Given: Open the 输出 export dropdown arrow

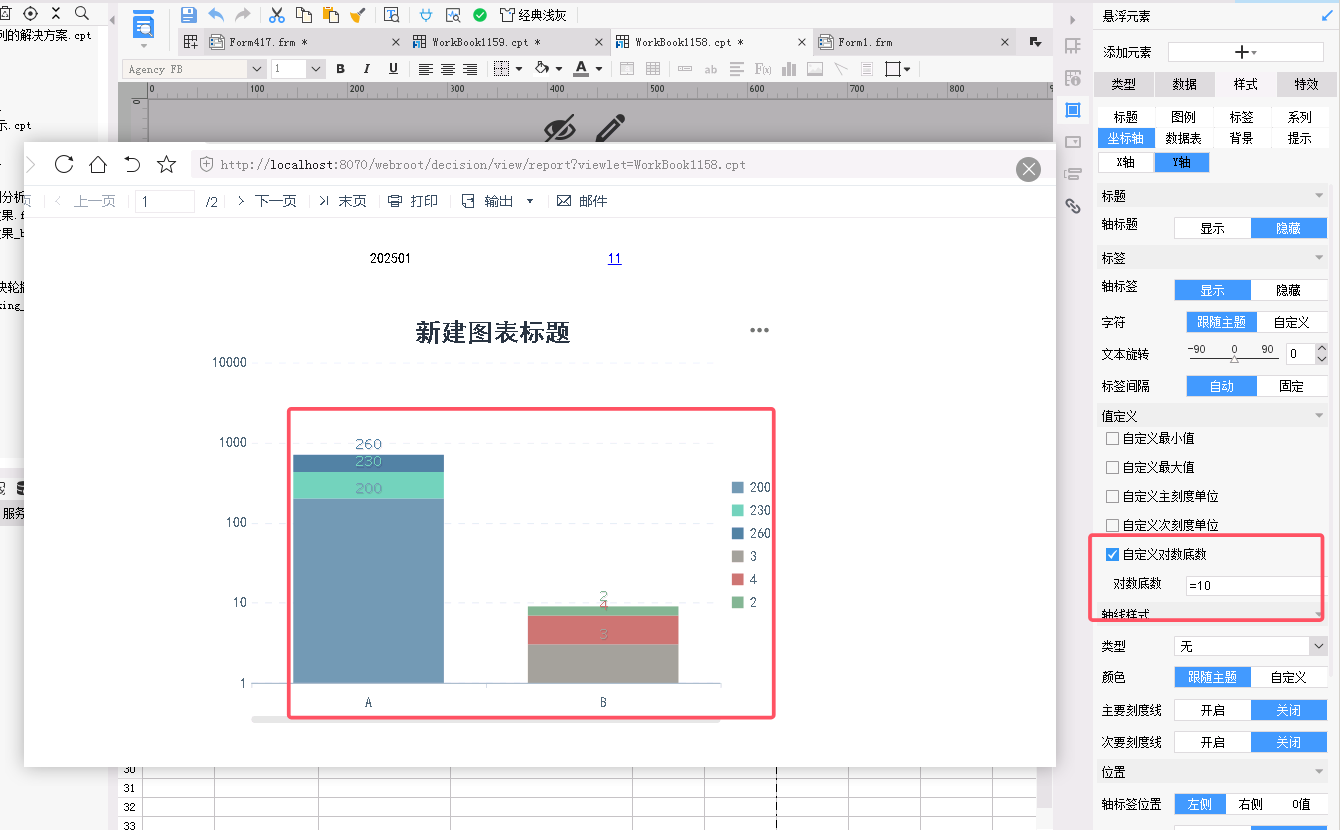Looking at the screenshot, I should click(530, 201).
